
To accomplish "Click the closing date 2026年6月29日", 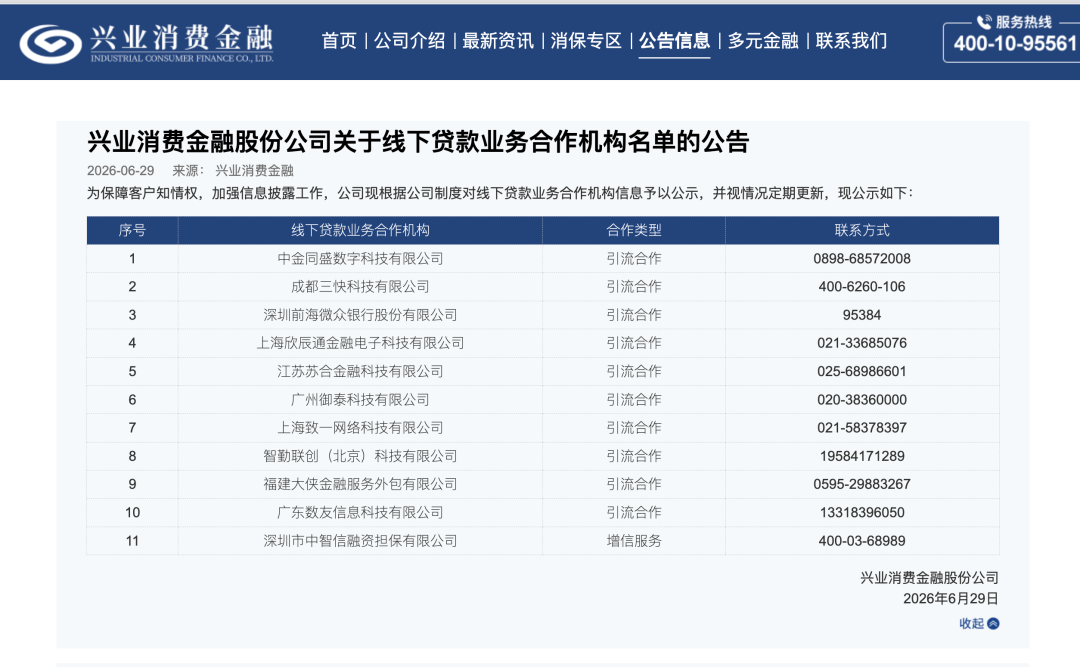I will [x=951, y=598].
